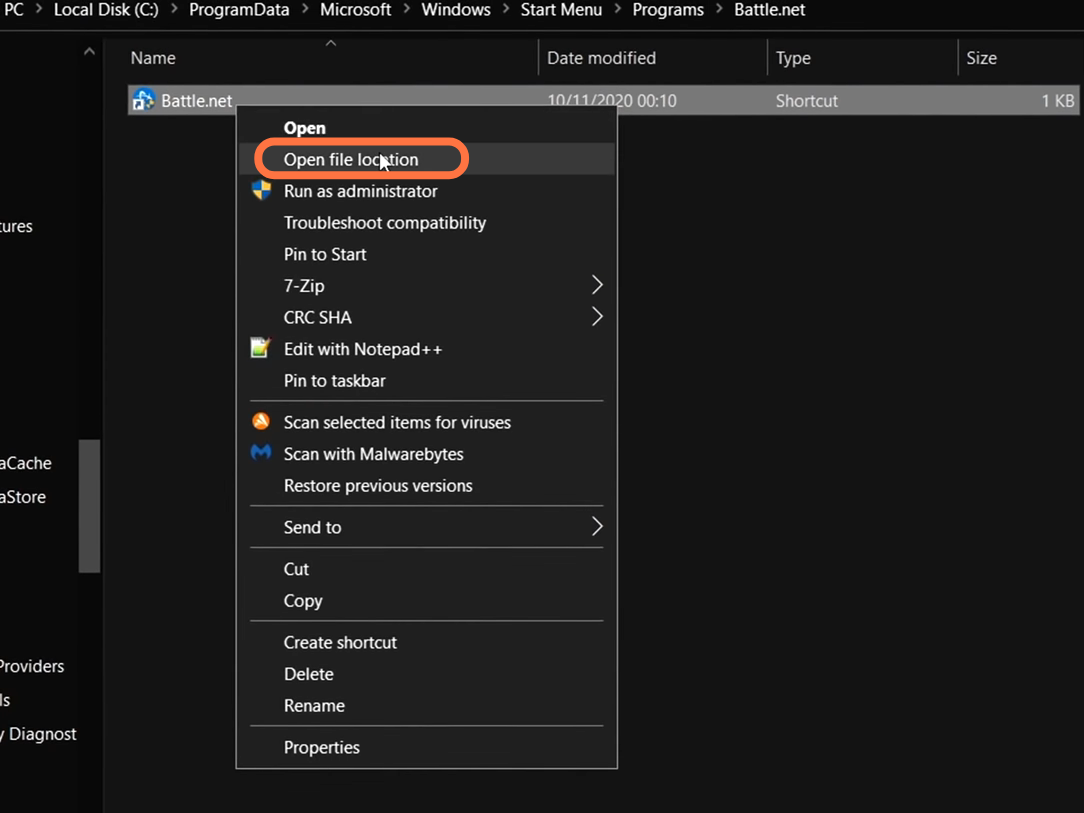This screenshot has height=813, width=1084.
Task: Click Battle.net folder in the address path
Action: (769, 10)
